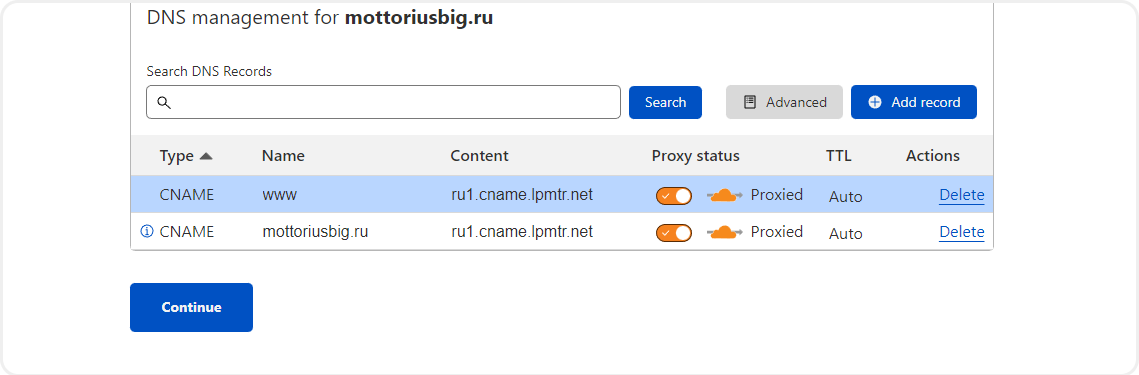
Task: Click the blue Search button
Action: coord(665,102)
